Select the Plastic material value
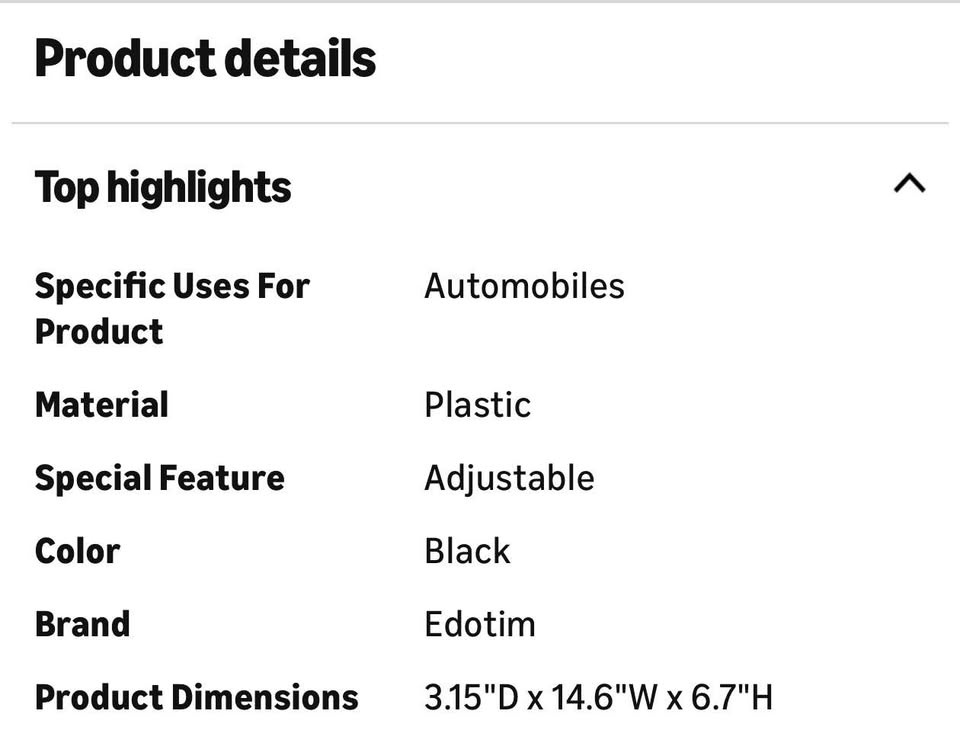This screenshot has height=730, width=960. (477, 405)
